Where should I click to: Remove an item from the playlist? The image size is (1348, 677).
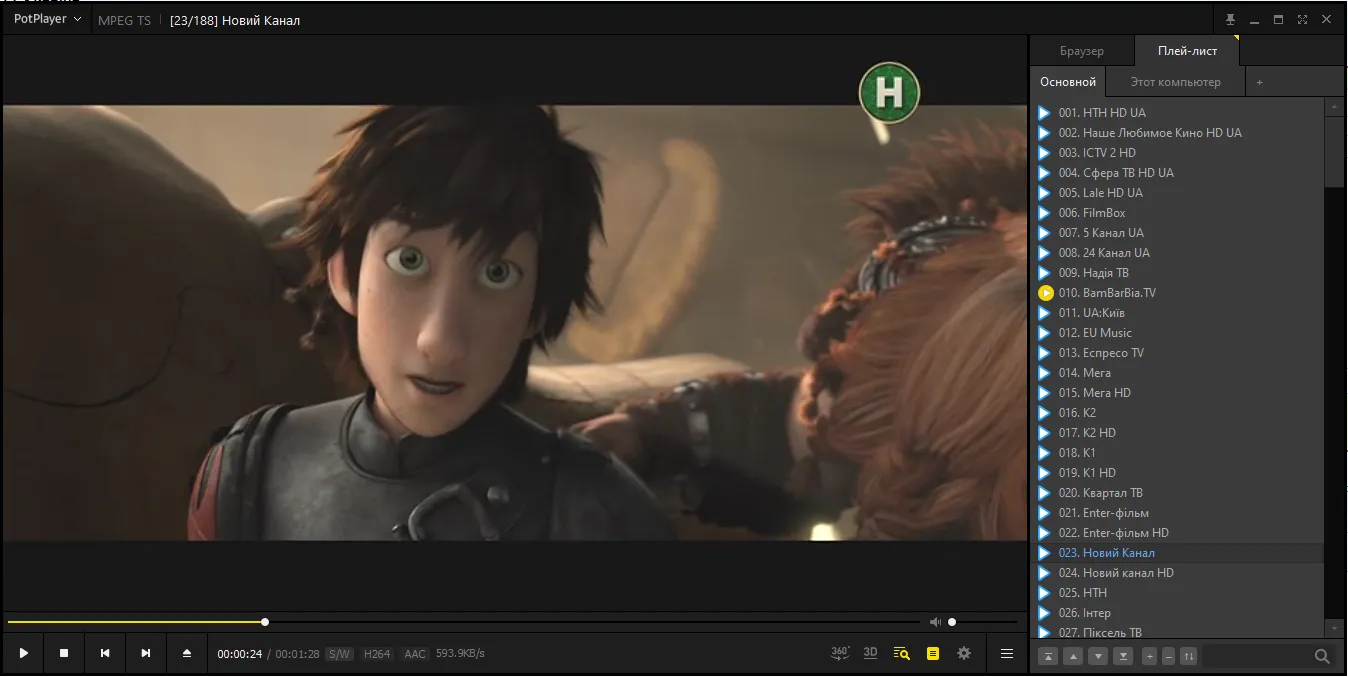tap(1168, 656)
